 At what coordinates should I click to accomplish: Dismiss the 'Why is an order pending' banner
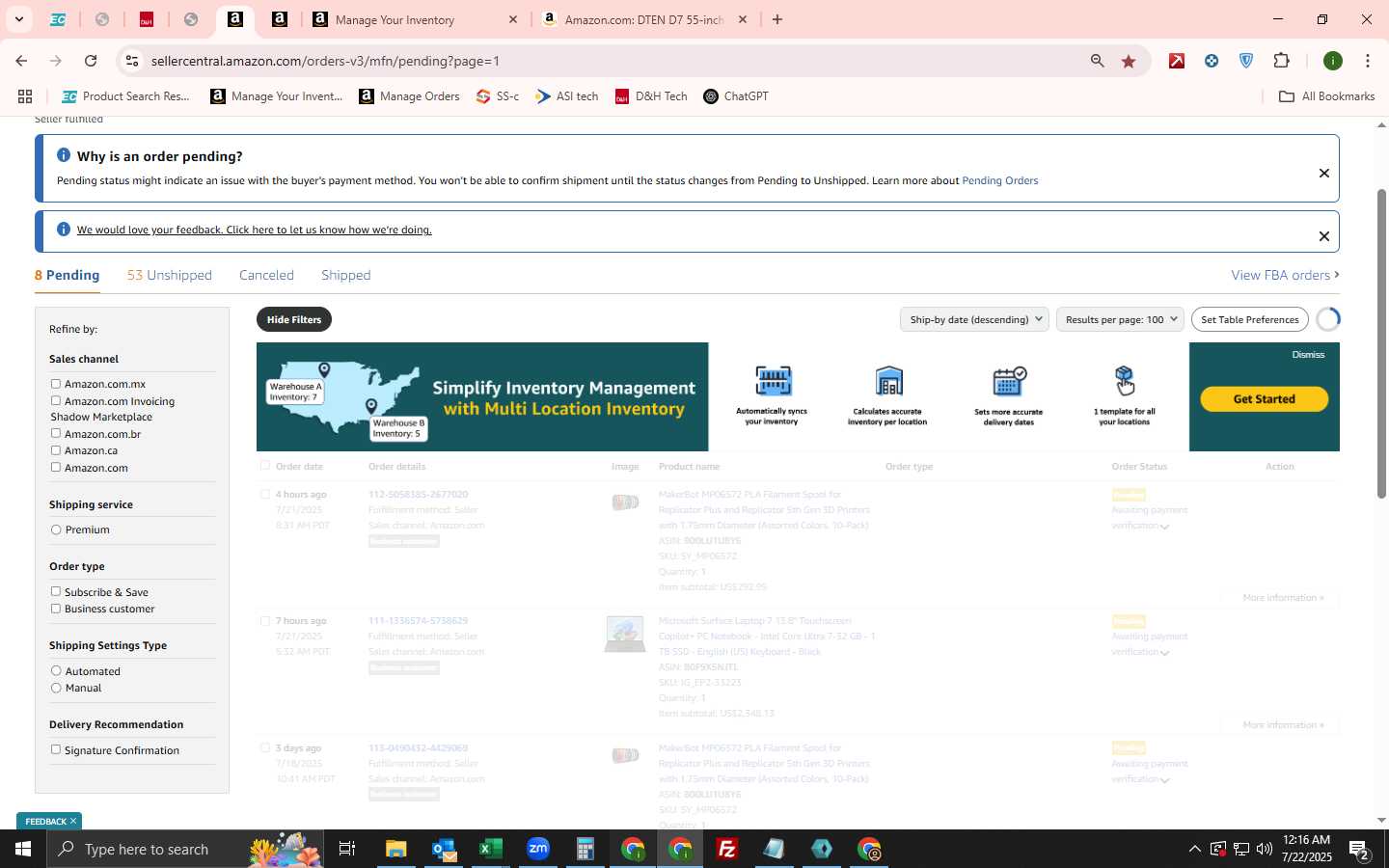pyautogui.click(x=1324, y=173)
